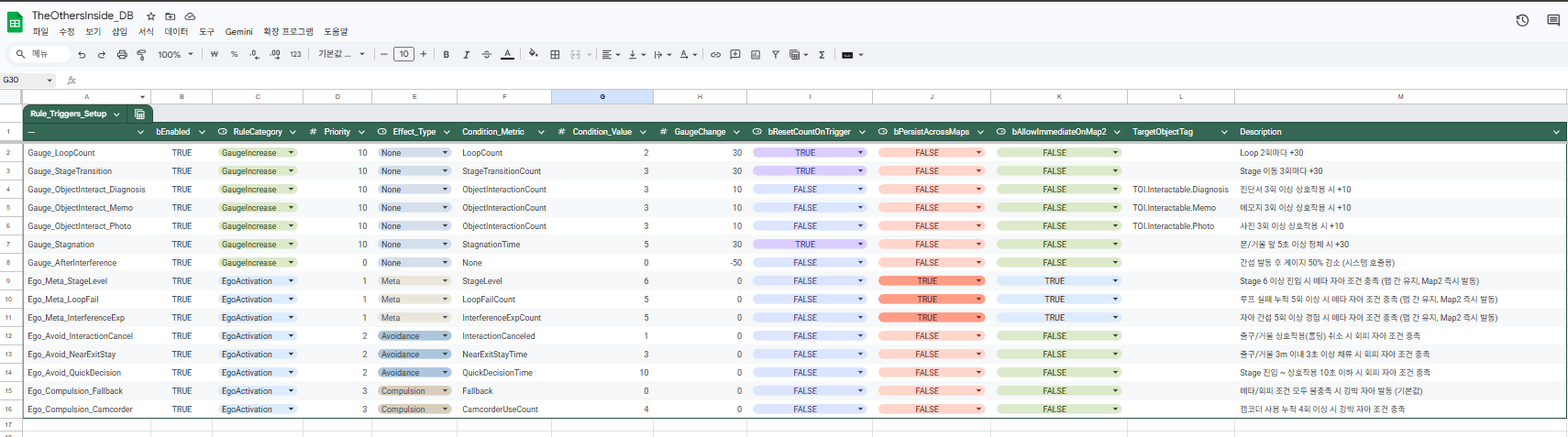This screenshot has width=1568, height=437.
Task: Open number format 123 menu
Action: (x=295, y=55)
